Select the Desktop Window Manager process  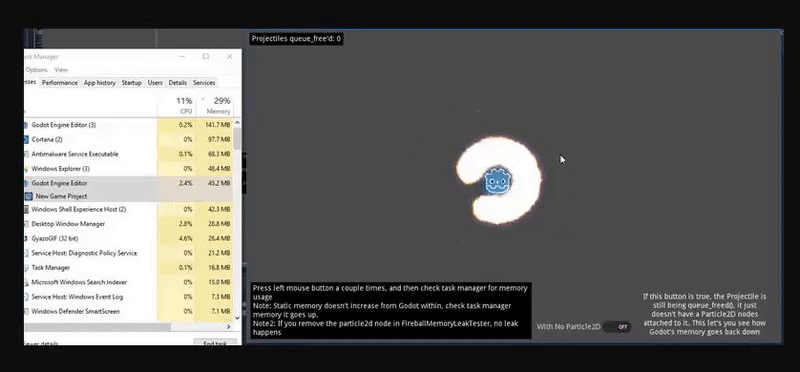pyautogui.click(x=129, y=224)
